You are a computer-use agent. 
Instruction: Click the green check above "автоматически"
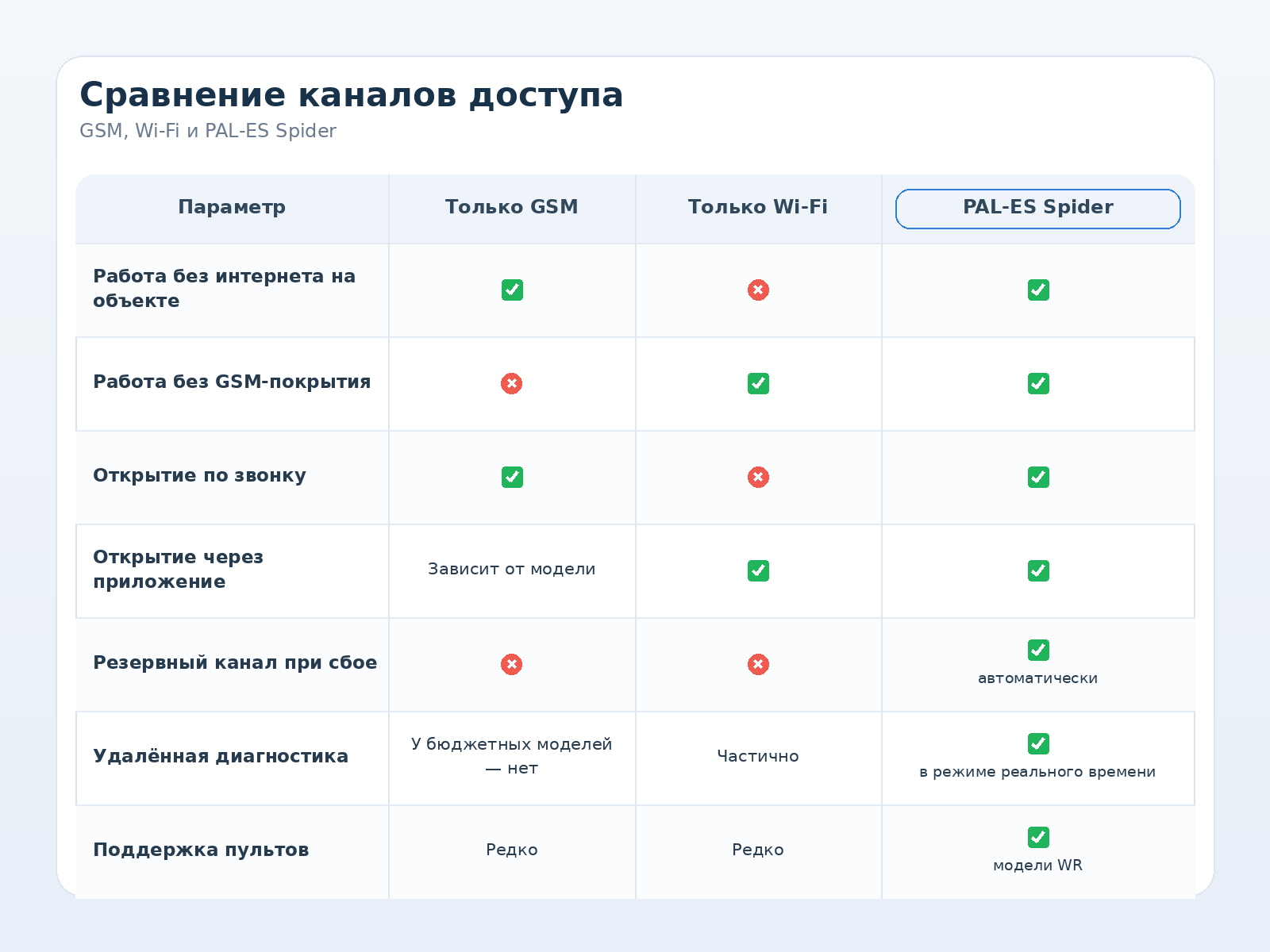tap(1038, 650)
